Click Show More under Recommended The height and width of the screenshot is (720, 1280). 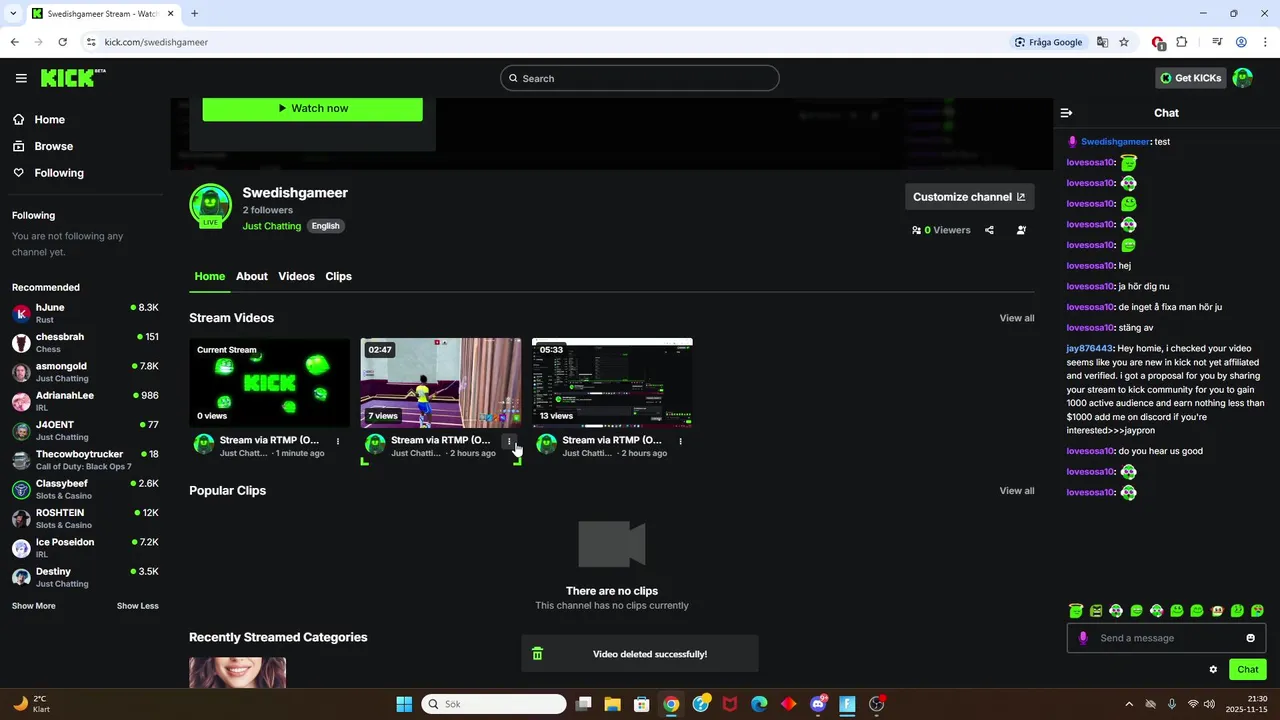coord(34,606)
